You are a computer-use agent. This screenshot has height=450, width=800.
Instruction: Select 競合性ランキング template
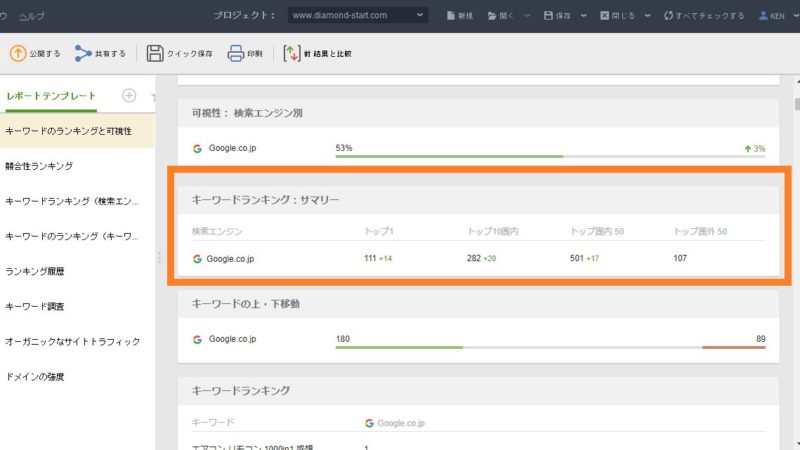(x=78, y=166)
